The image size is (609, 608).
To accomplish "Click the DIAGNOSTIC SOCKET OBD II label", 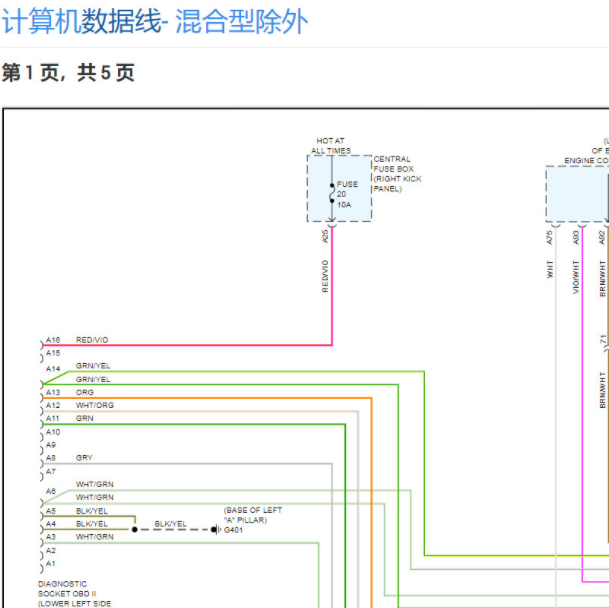I will 67,589.
